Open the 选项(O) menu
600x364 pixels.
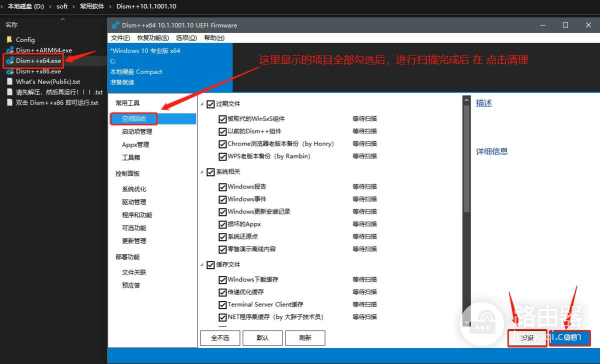point(186,38)
